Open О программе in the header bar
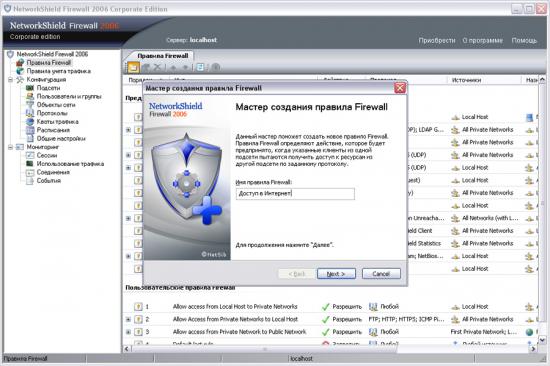 click(482, 40)
